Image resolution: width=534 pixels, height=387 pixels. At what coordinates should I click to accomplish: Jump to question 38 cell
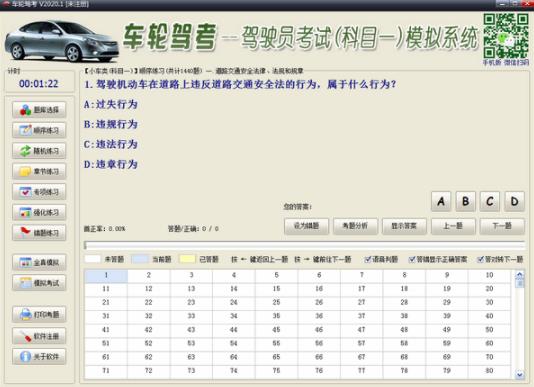[x=404, y=316]
